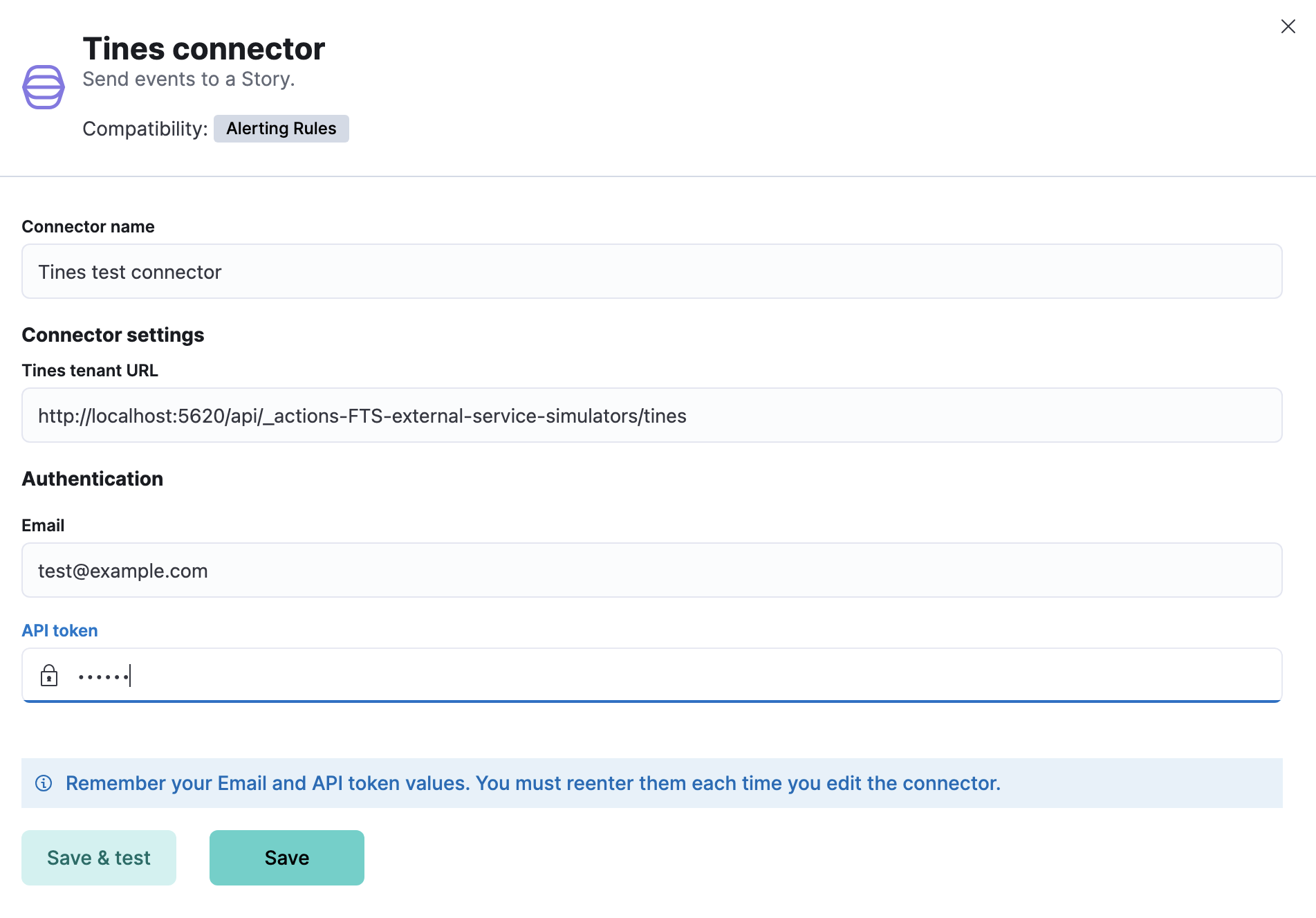
Task: Click the lock icon in API token field
Action: (49, 675)
